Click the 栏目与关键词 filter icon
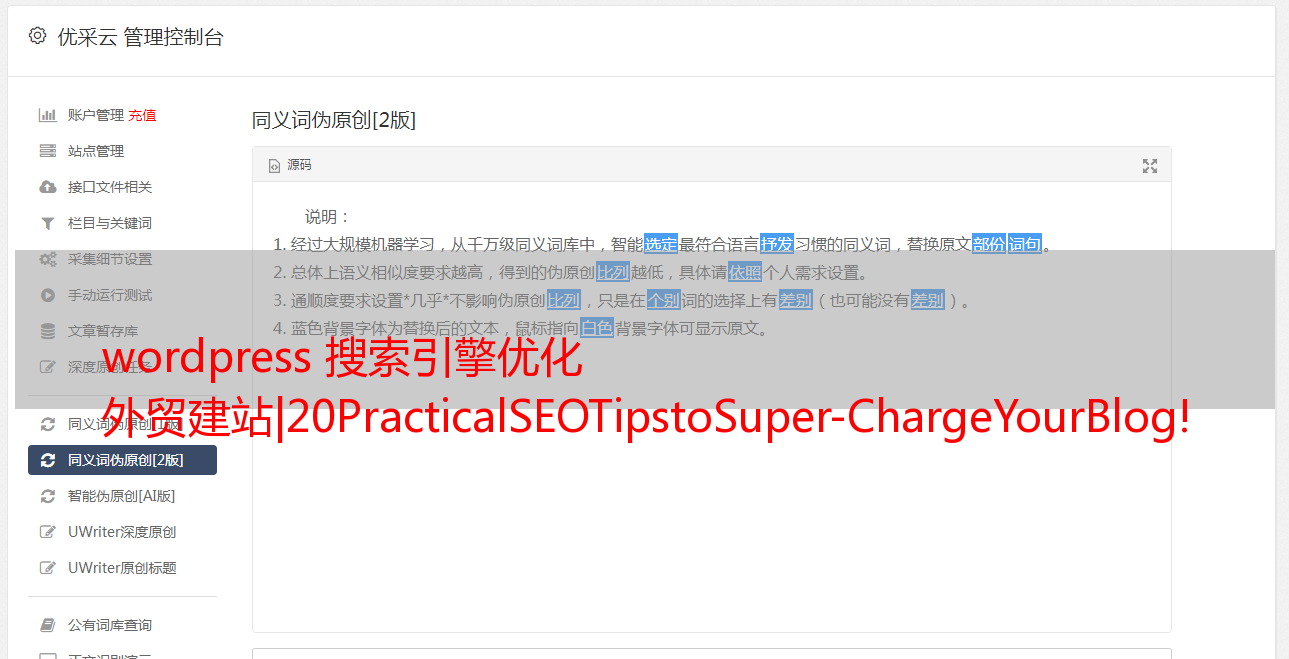 point(47,223)
